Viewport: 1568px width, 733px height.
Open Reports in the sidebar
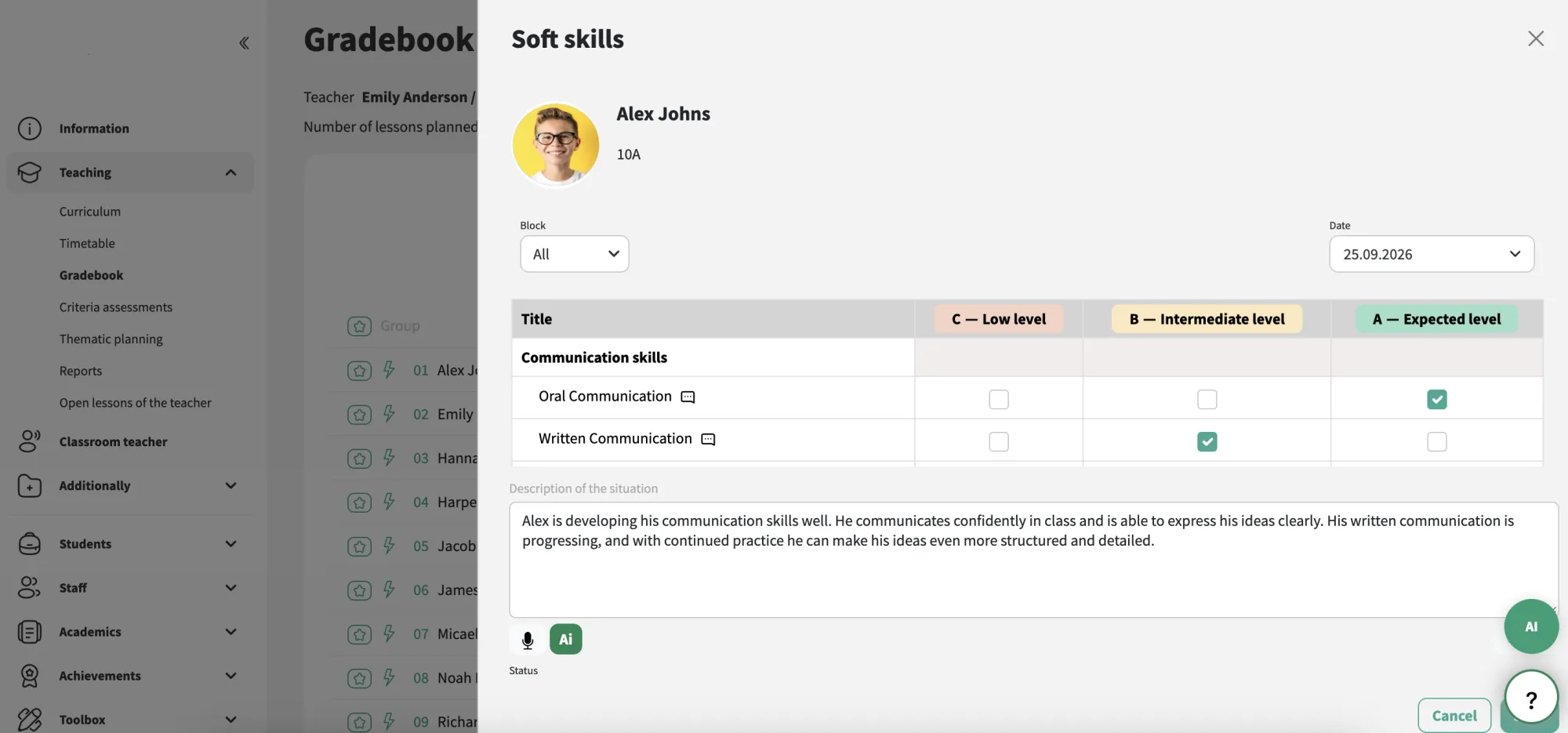[81, 371]
